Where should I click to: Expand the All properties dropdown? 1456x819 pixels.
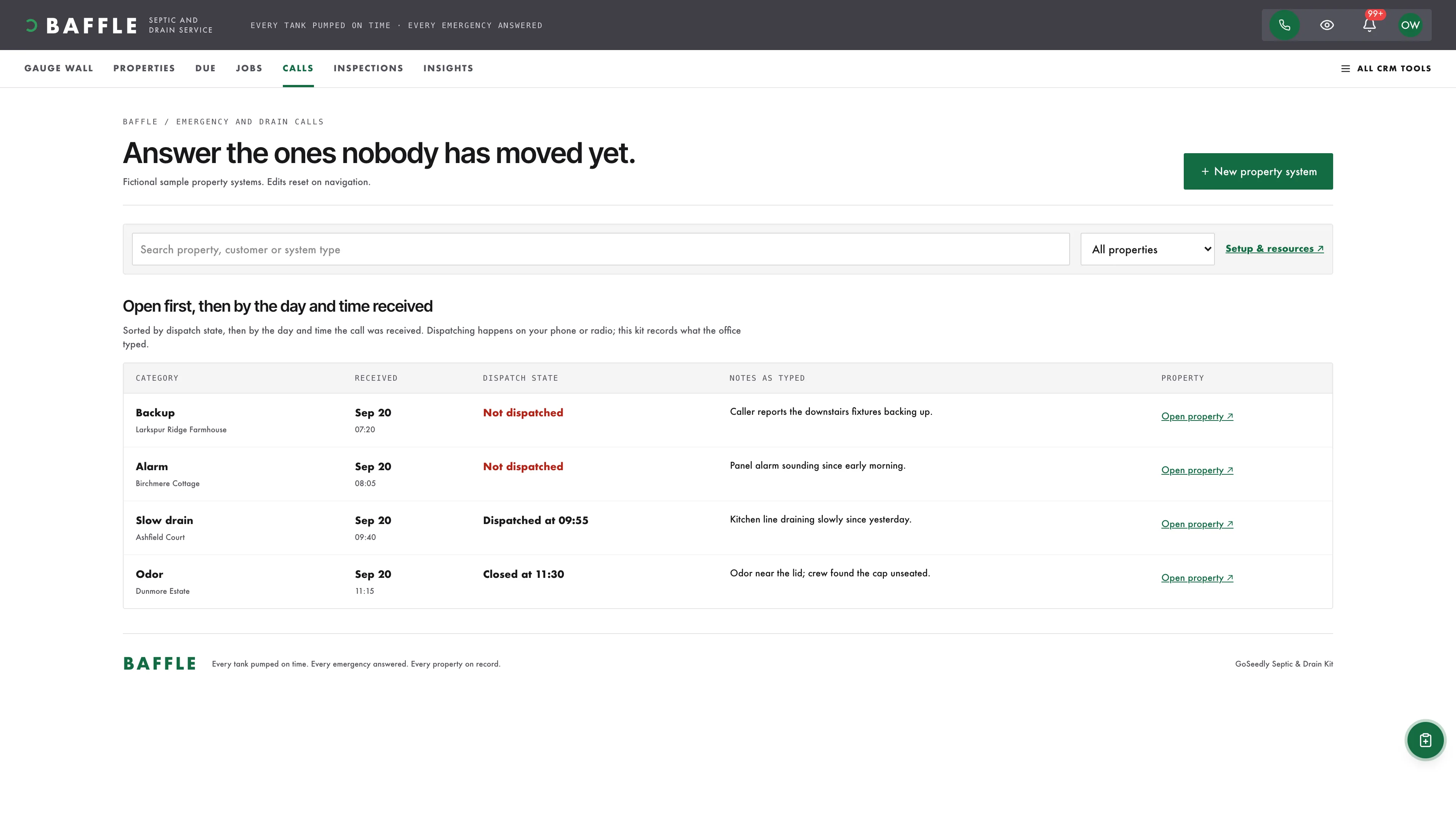pyautogui.click(x=1147, y=249)
